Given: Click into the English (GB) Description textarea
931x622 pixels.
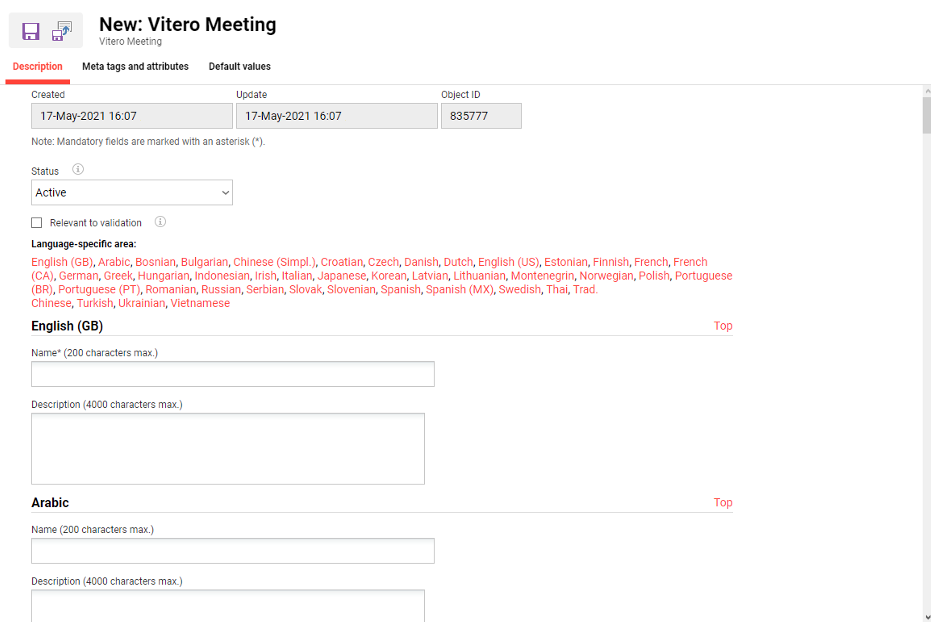Looking at the screenshot, I should click(228, 449).
